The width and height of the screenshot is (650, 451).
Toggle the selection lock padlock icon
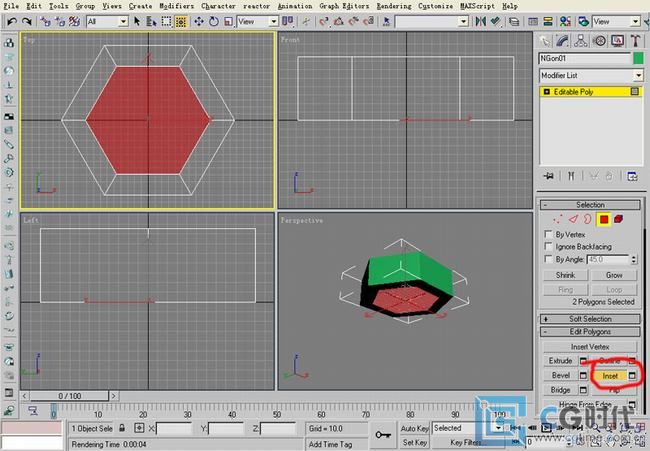coord(122,428)
